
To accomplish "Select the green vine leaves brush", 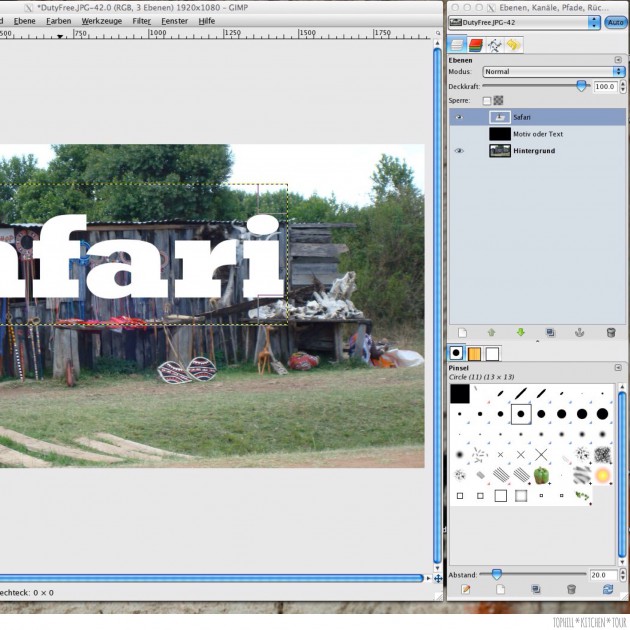I will [582, 496].
